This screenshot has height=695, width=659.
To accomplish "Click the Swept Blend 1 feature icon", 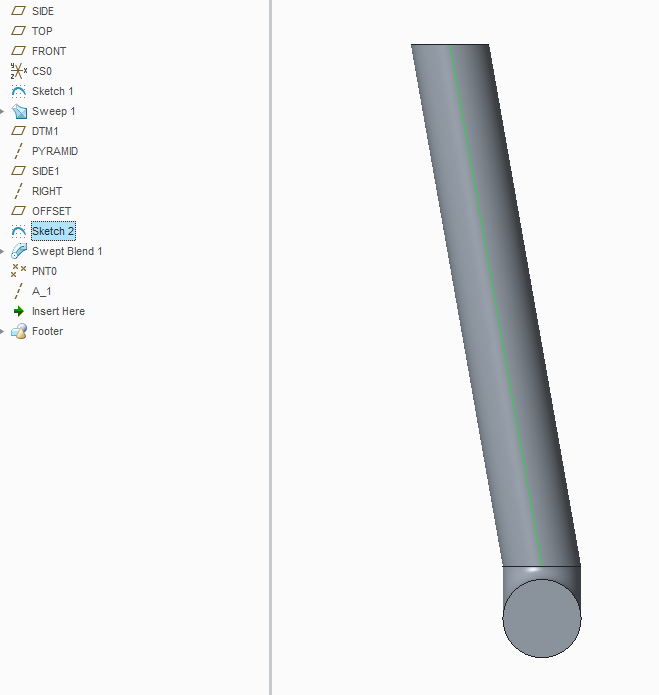I will pos(19,251).
